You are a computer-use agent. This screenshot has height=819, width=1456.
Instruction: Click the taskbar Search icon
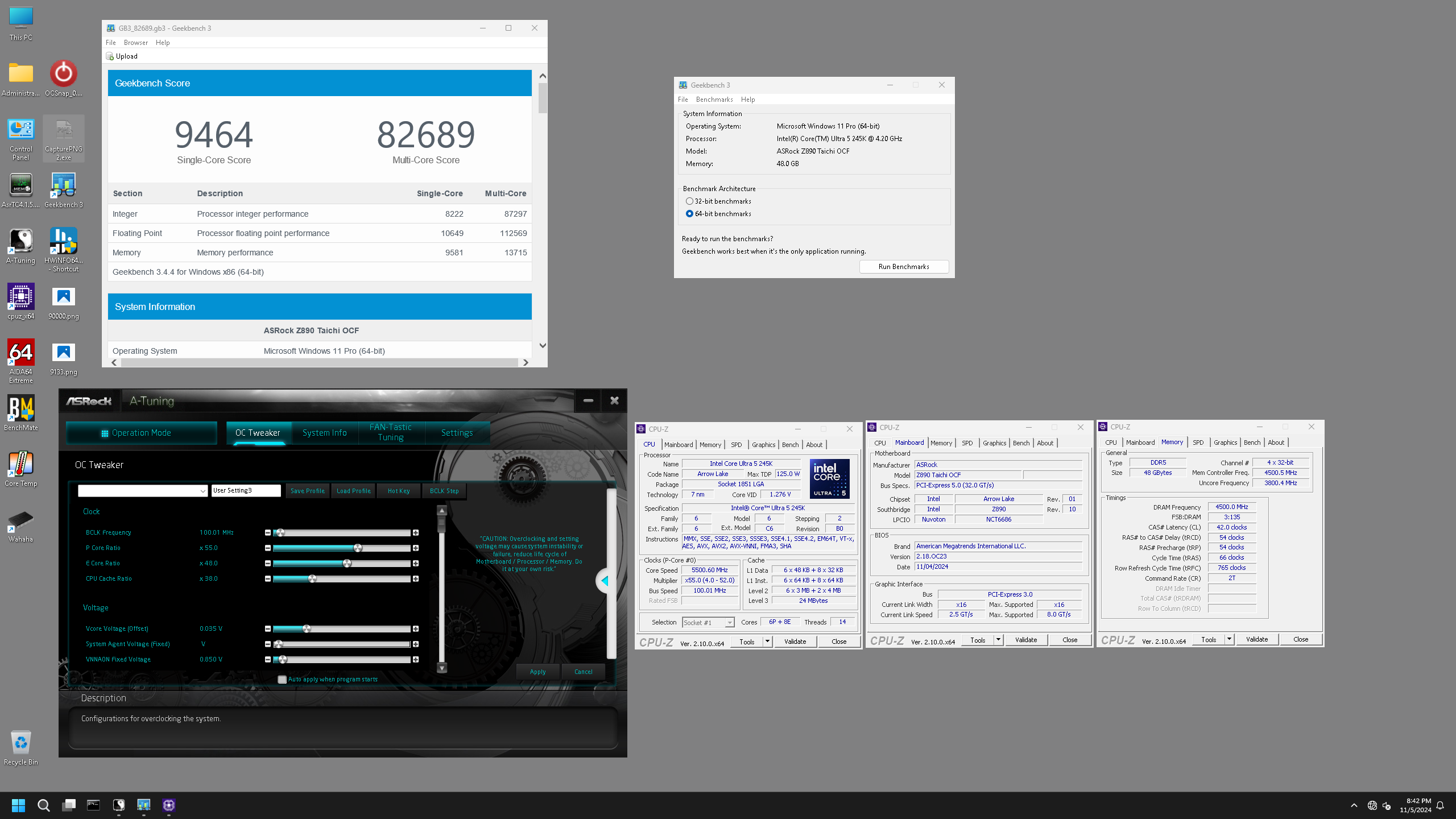click(44, 805)
